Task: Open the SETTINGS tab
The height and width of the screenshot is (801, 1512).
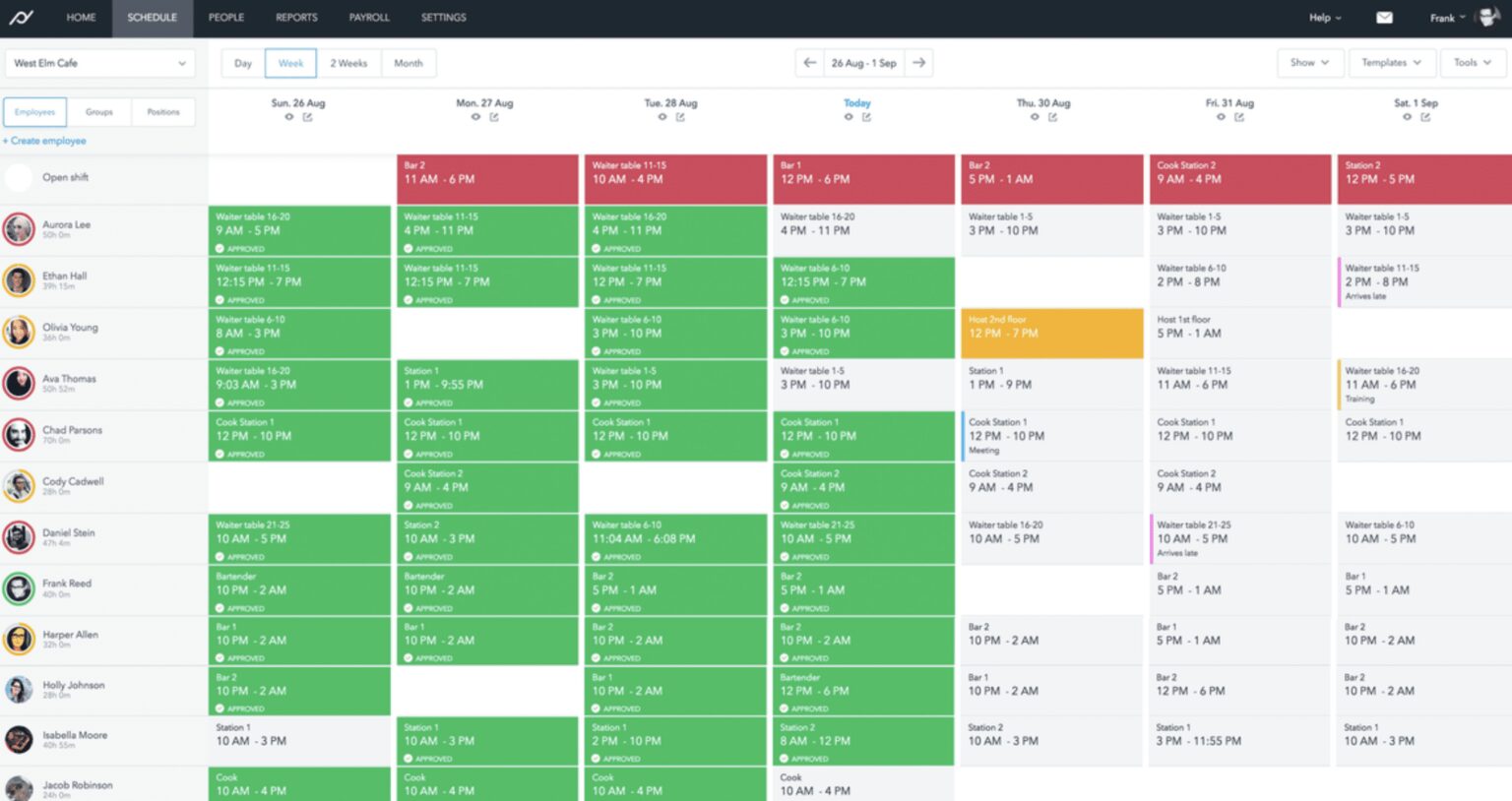Action: point(444,18)
